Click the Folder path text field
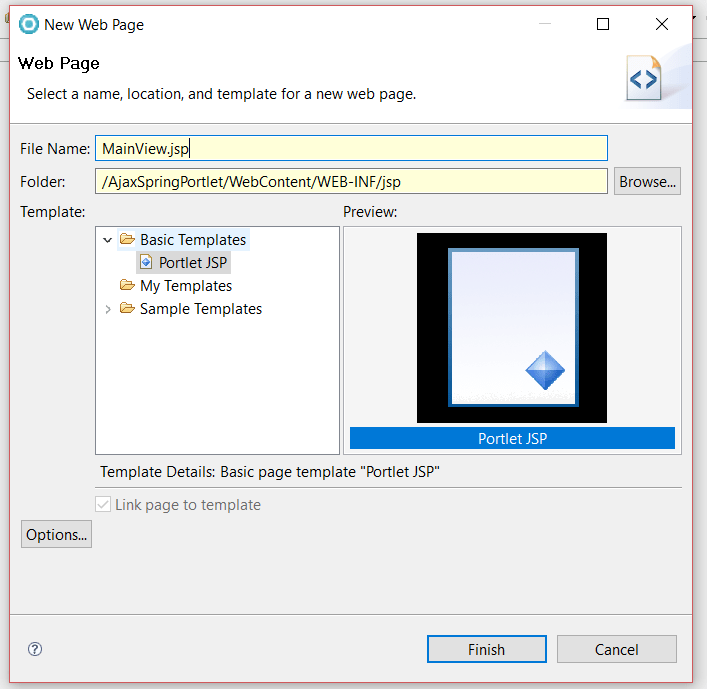This screenshot has width=707, height=689. tap(351, 181)
